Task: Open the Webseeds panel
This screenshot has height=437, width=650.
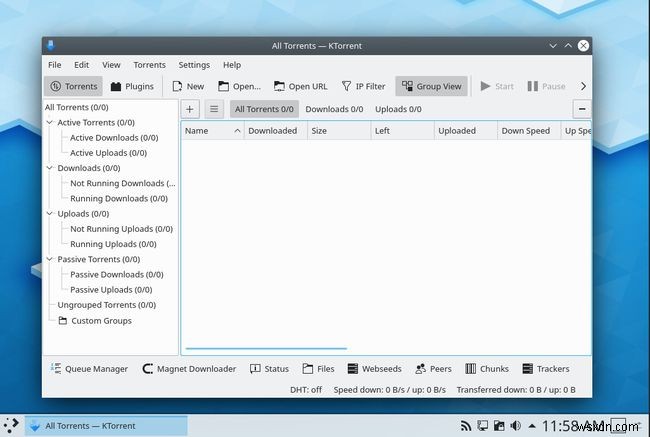Action: [x=374, y=369]
